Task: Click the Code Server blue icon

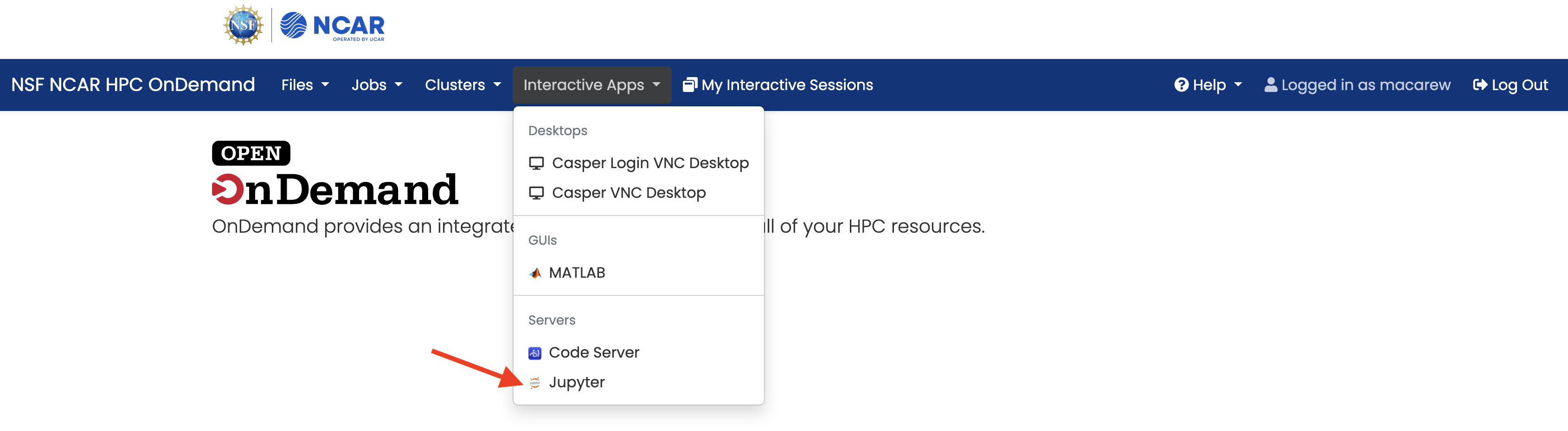Action: [x=535, y=353]
